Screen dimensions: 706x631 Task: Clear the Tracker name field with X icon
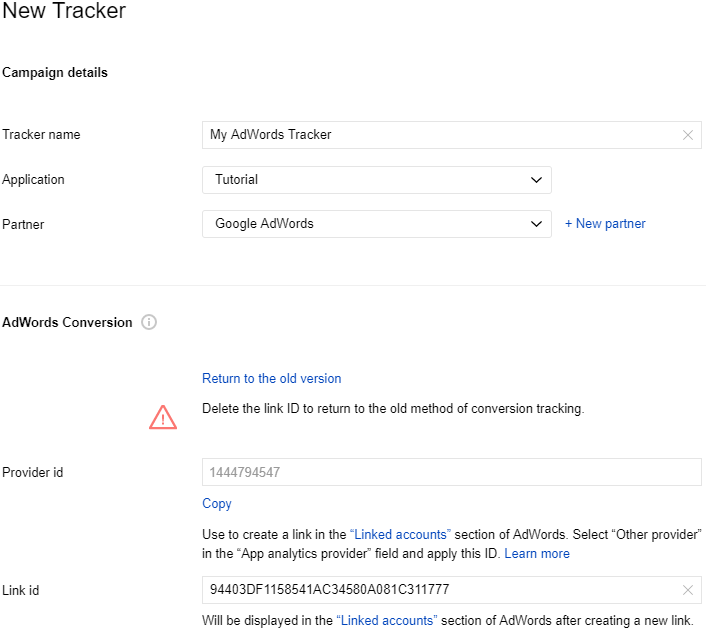[688, 135]
